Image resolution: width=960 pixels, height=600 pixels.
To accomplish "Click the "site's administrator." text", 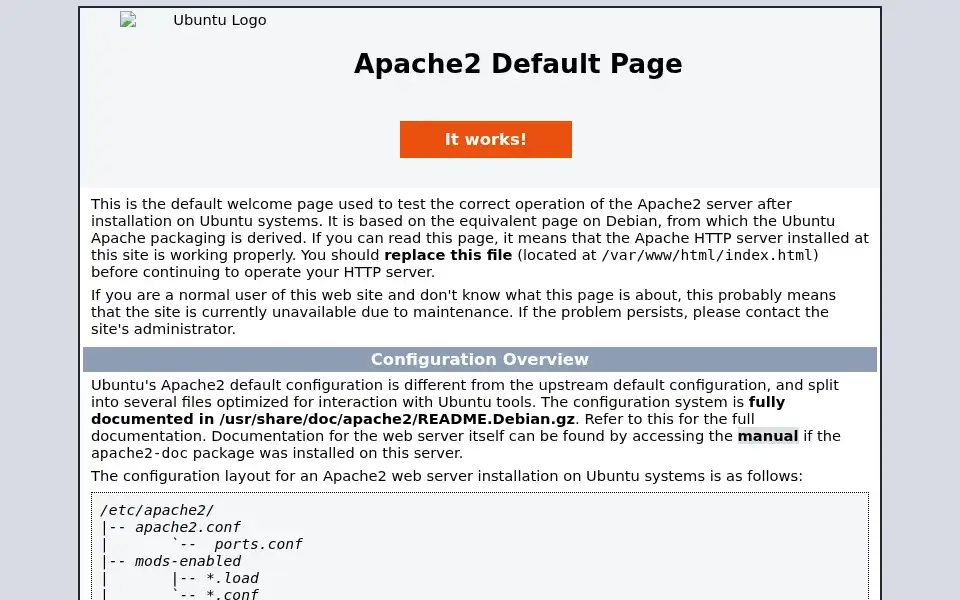I will (x=163, y=329).
